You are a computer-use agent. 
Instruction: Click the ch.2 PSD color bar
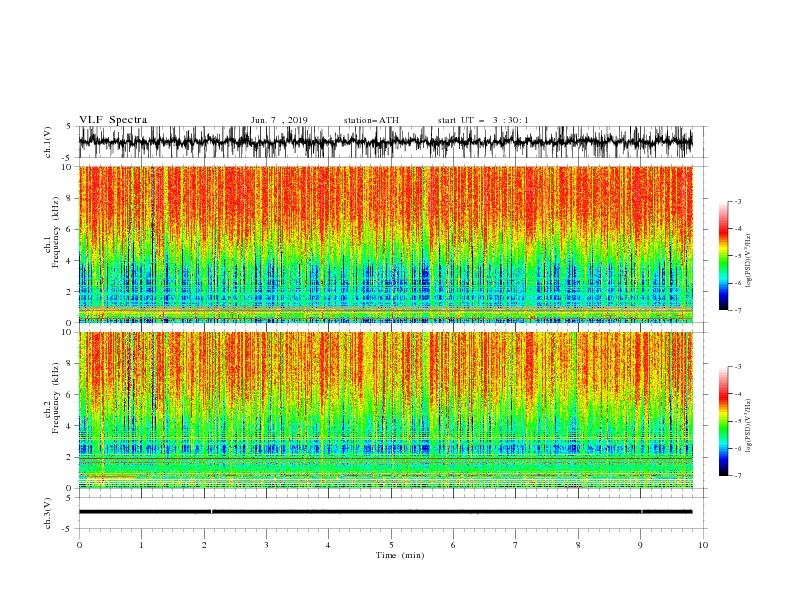click(723, 421)
